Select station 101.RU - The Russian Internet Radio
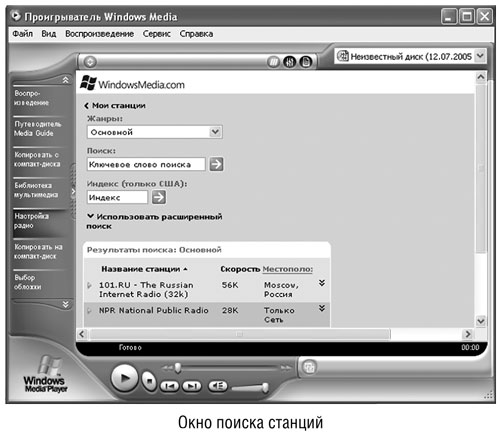This screenshot has height=441, width=500. coord(146,290)
